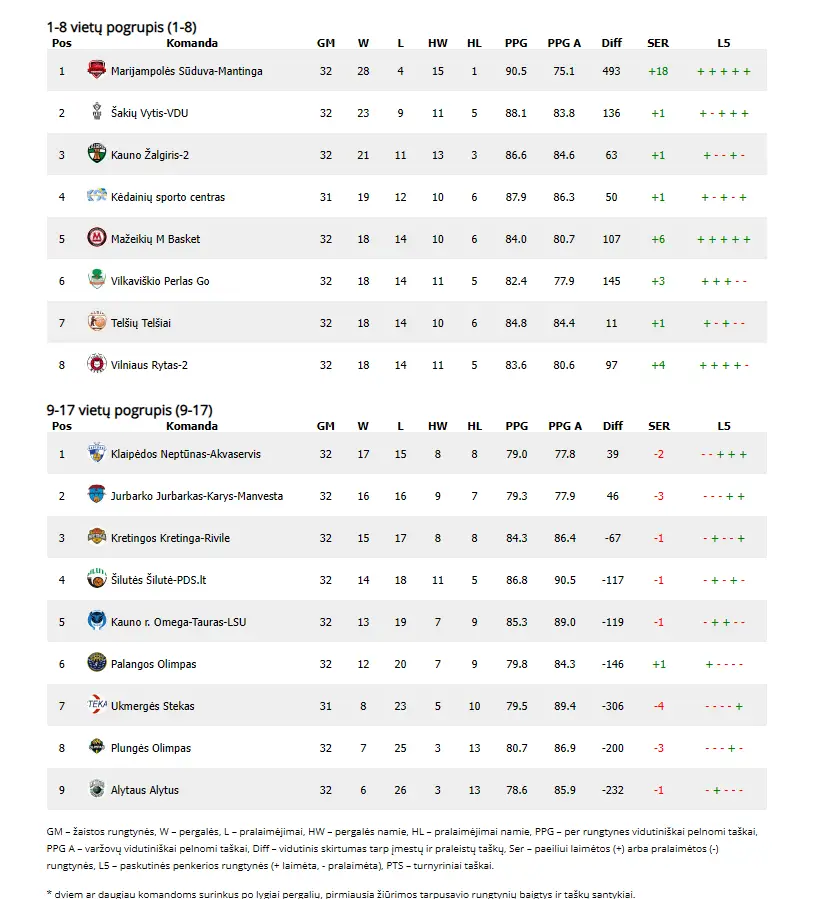
Task: Click the PPG column header in 1-8 group
Action: pyautogui.click(x=516, y=43)
